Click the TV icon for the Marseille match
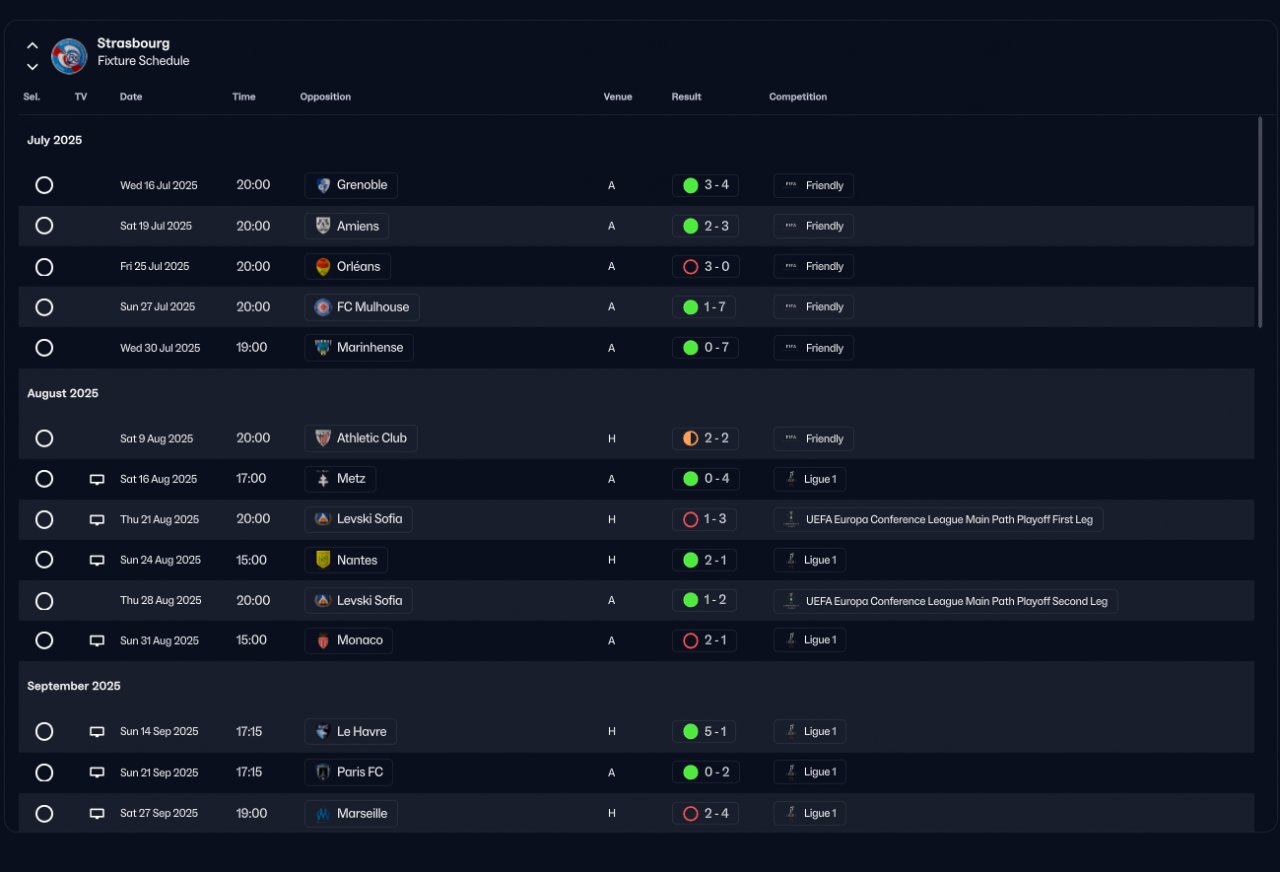 tap(97, 813)
